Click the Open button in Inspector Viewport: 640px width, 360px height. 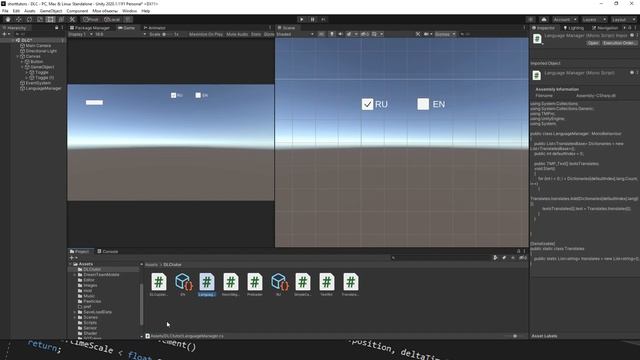593,43
